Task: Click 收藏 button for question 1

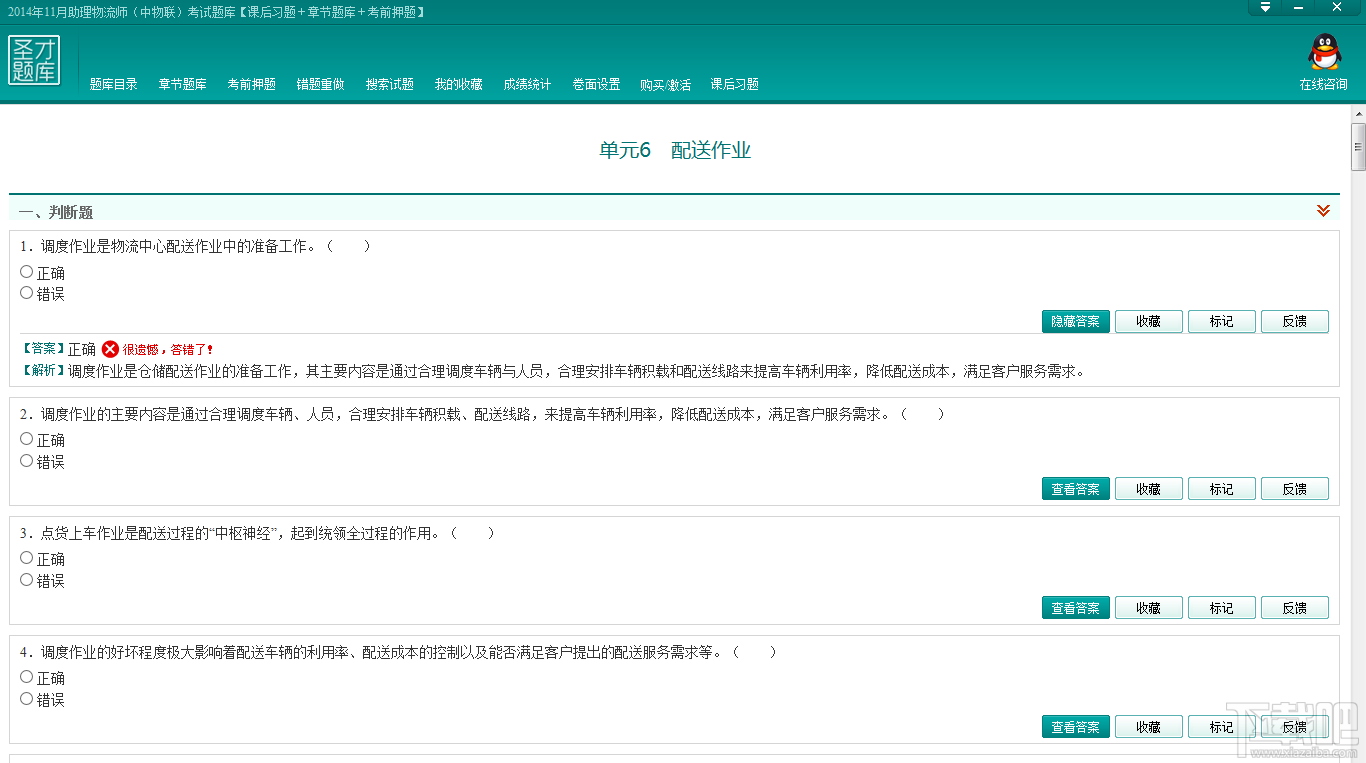Action: point(1149,321)
